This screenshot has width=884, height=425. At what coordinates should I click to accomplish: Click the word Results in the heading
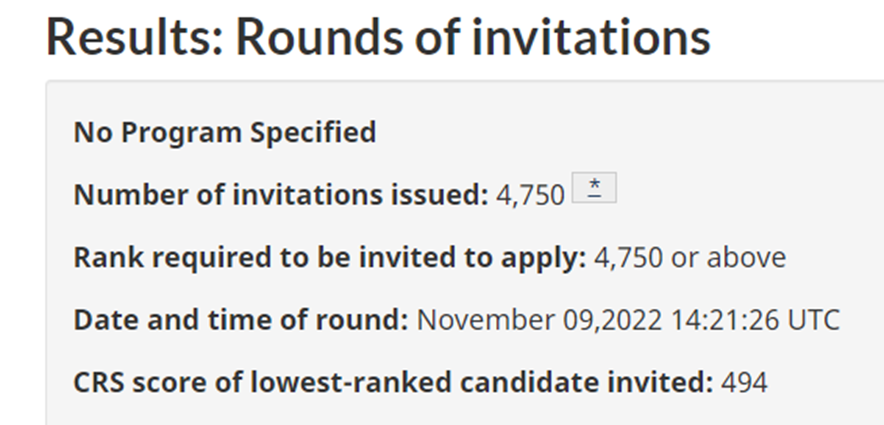click(135, 38)
